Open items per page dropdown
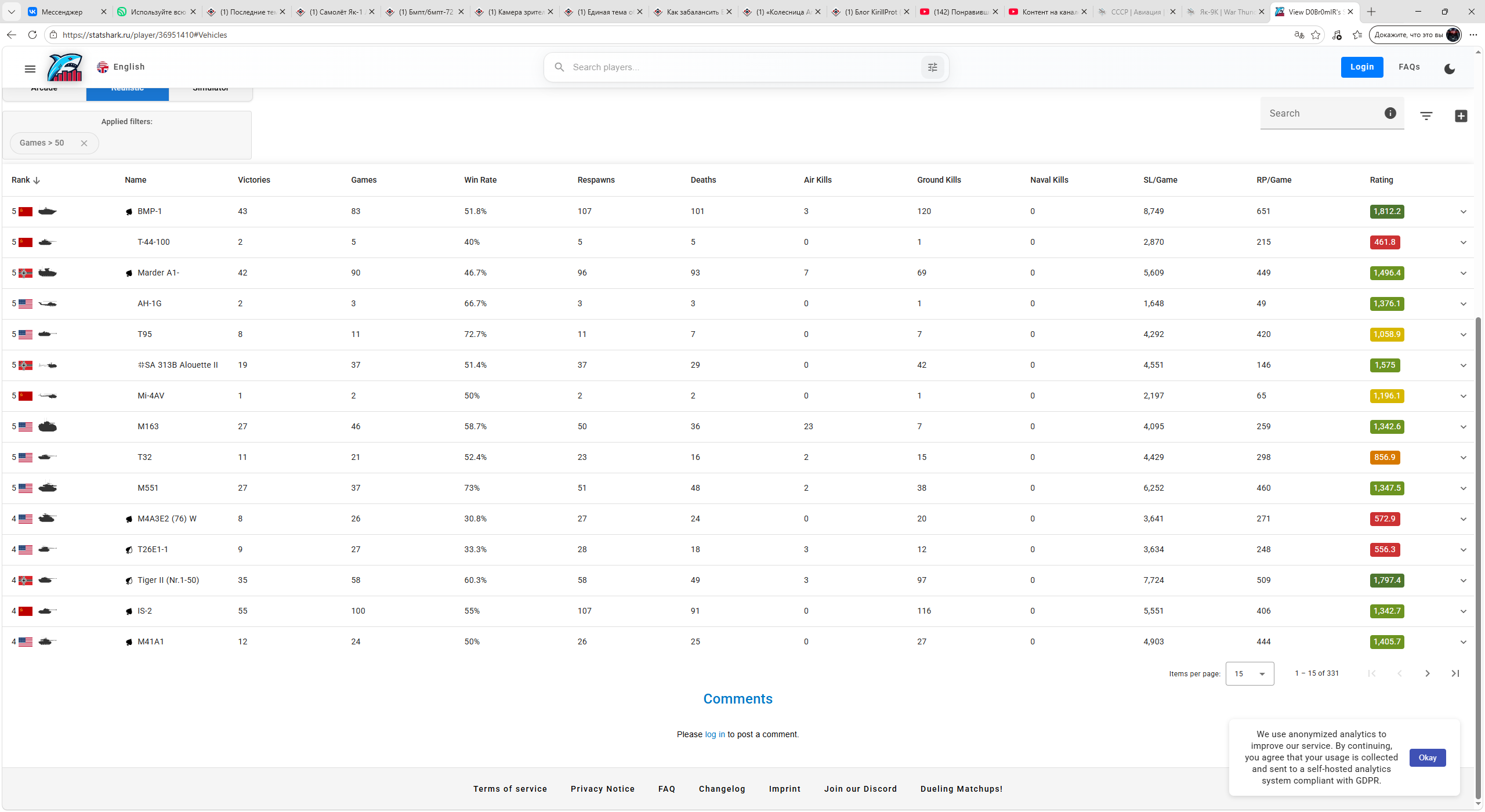The image size is (1485, 812). tap(1249, 673)
